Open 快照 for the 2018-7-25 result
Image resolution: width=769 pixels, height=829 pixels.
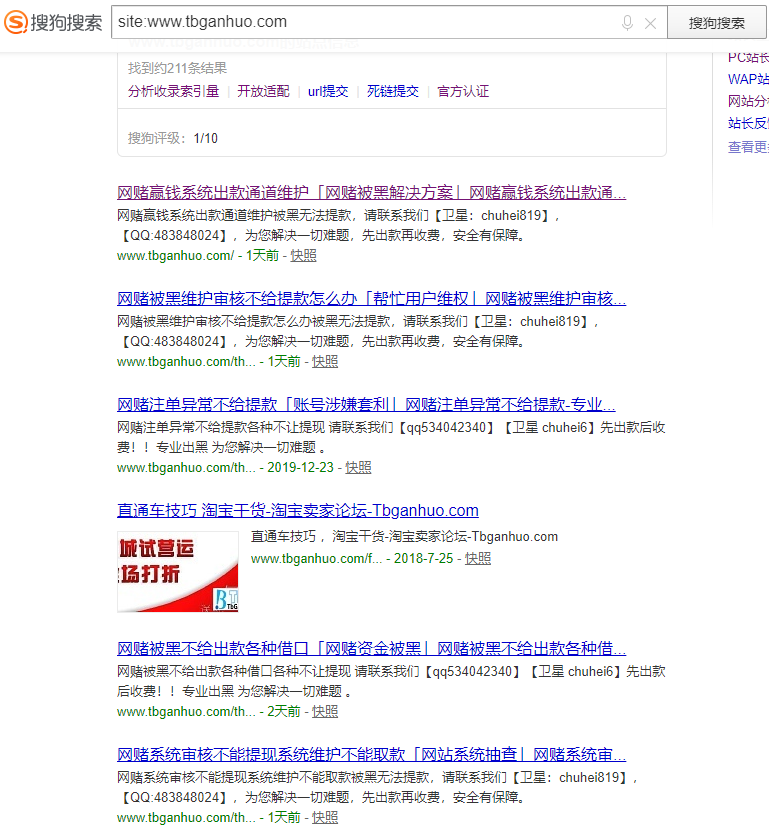(x=478, y=558)
